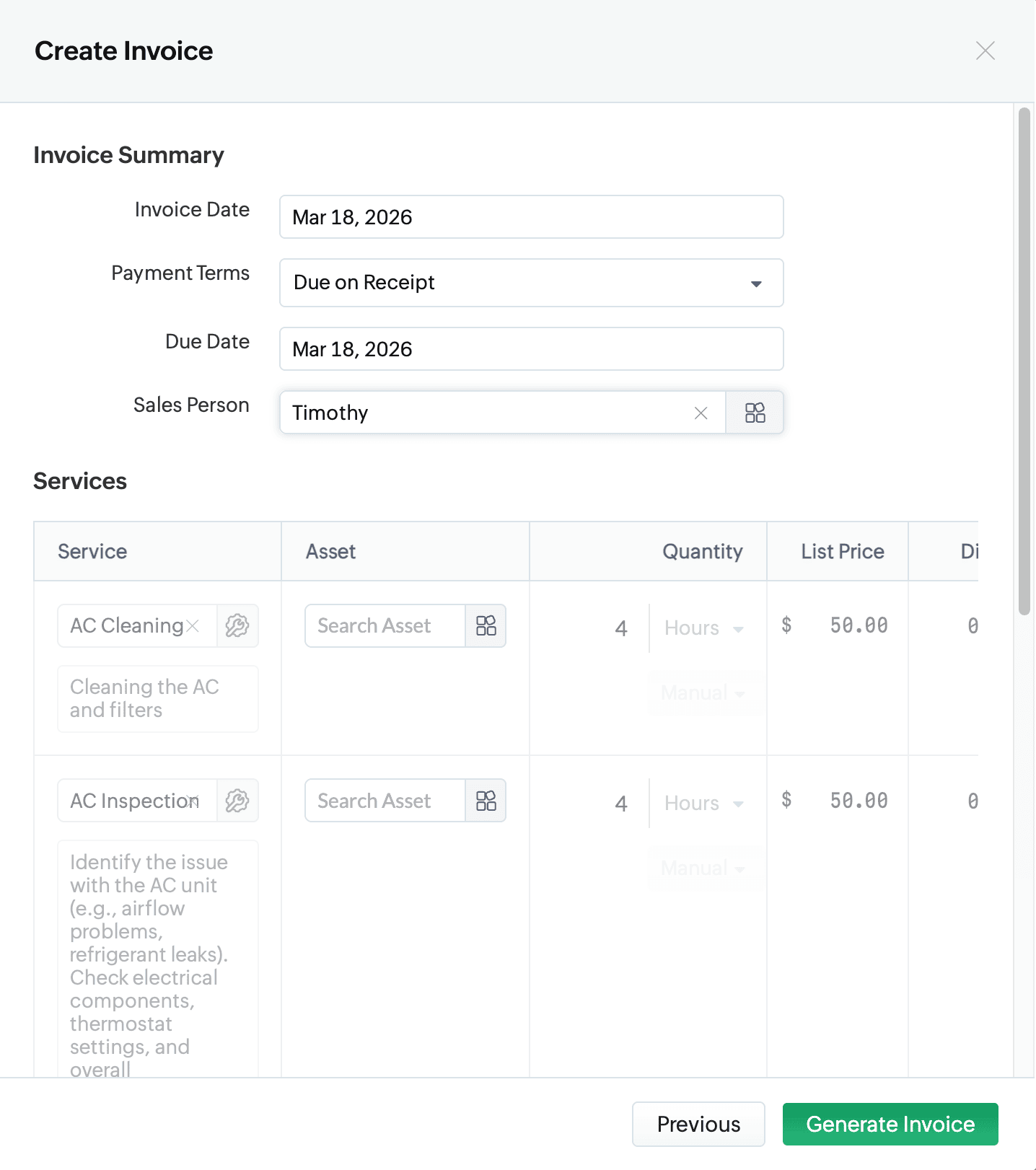Open service settings icon for AC Cleaning
The width and height of the screenshot is (1036, 1170).
pos(237,625)
